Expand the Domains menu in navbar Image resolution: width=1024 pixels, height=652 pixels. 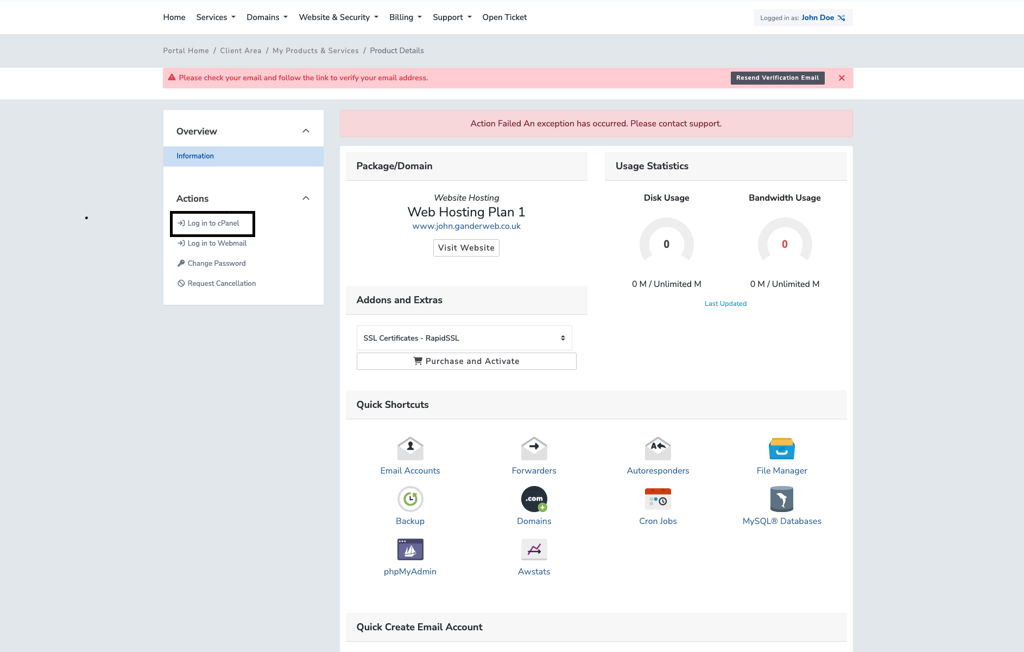pyautogui.click(x=266, y=17)
